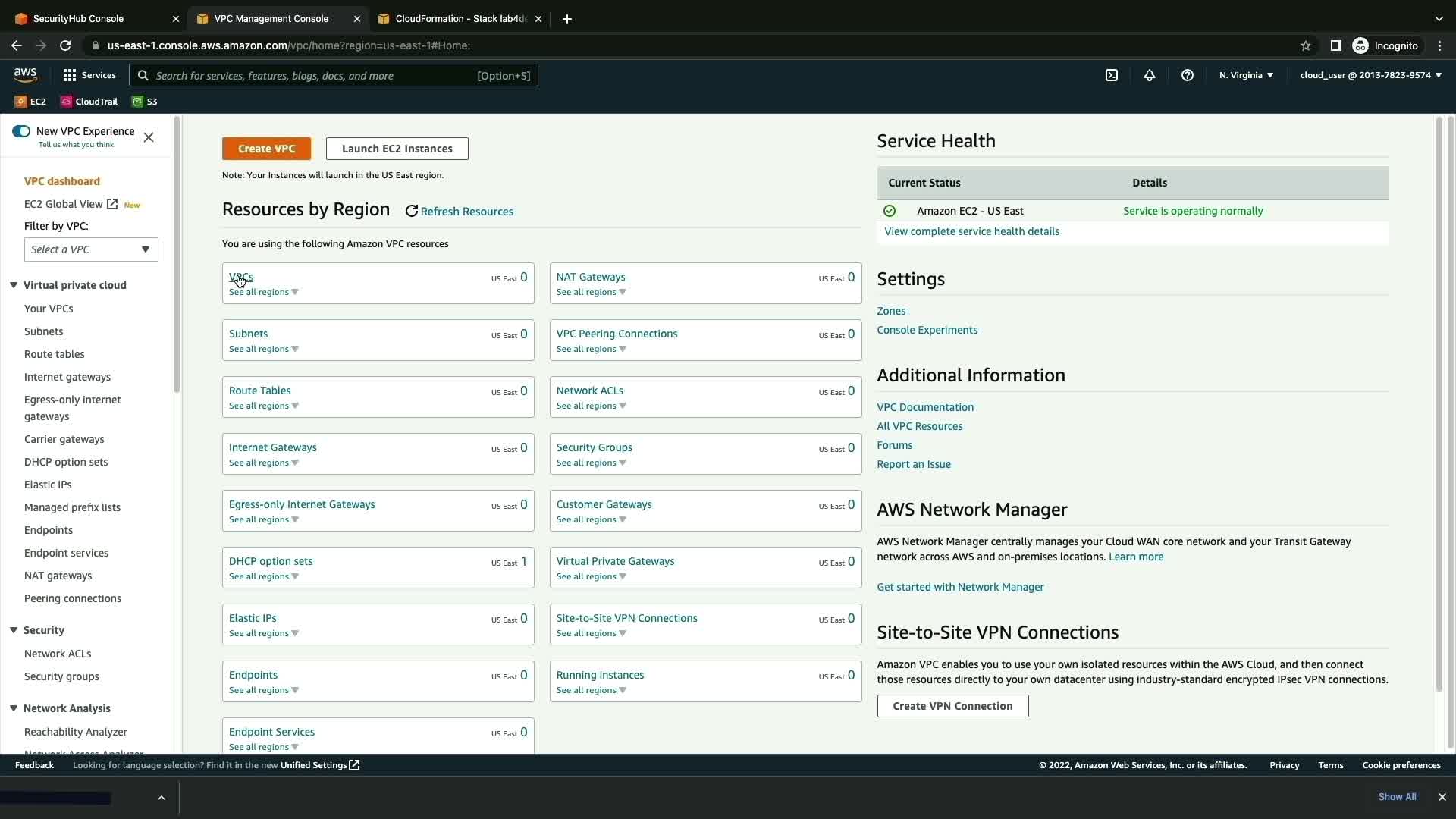Screen dimensions: 1456x819
Task: Click the EC2 shortcut in favorites bar
Action: pos(30,102)
